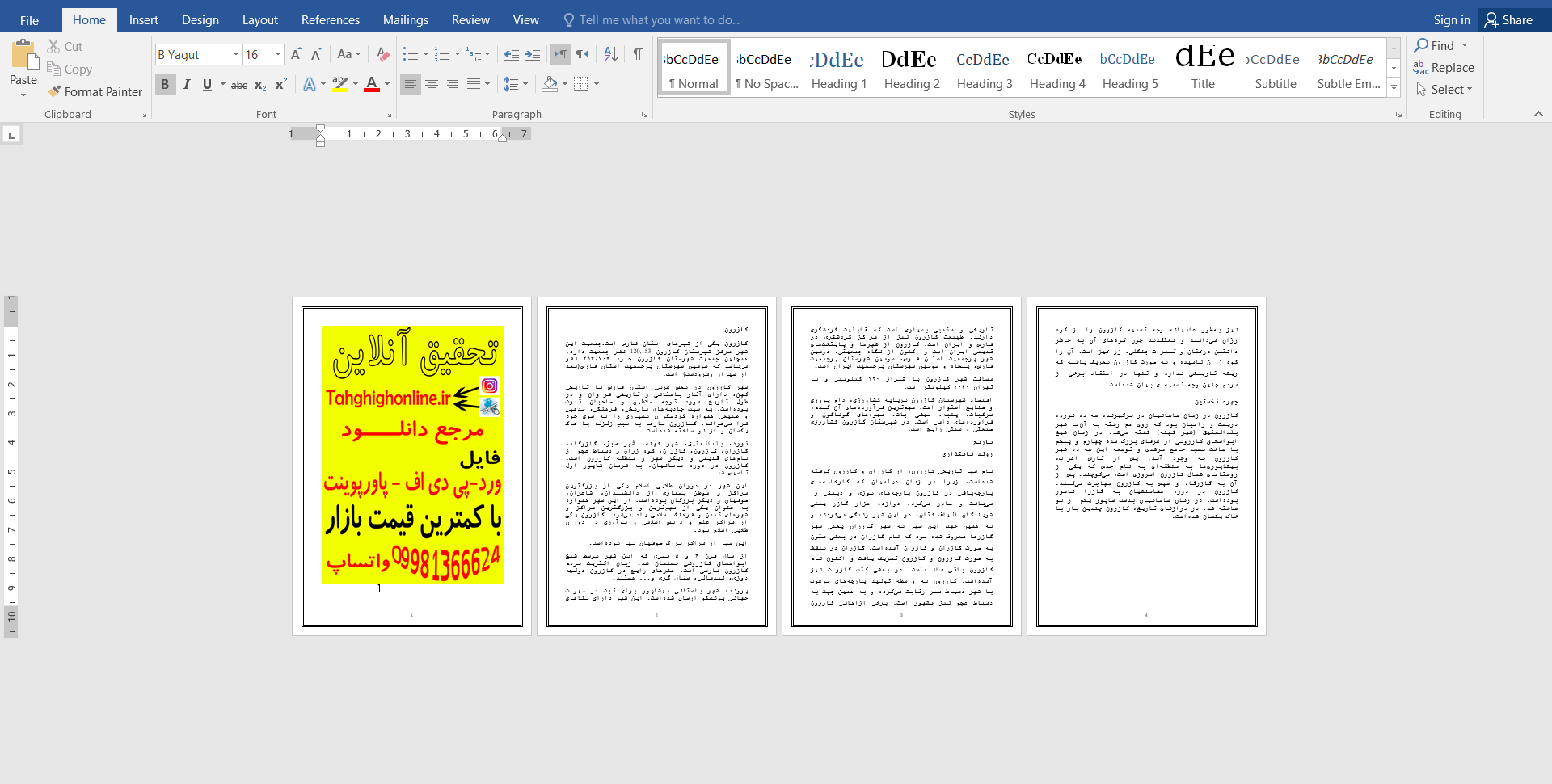Select the yellow cover page thumbnail
Viewport: 1552px width, 784px height.
coord(412,466)
